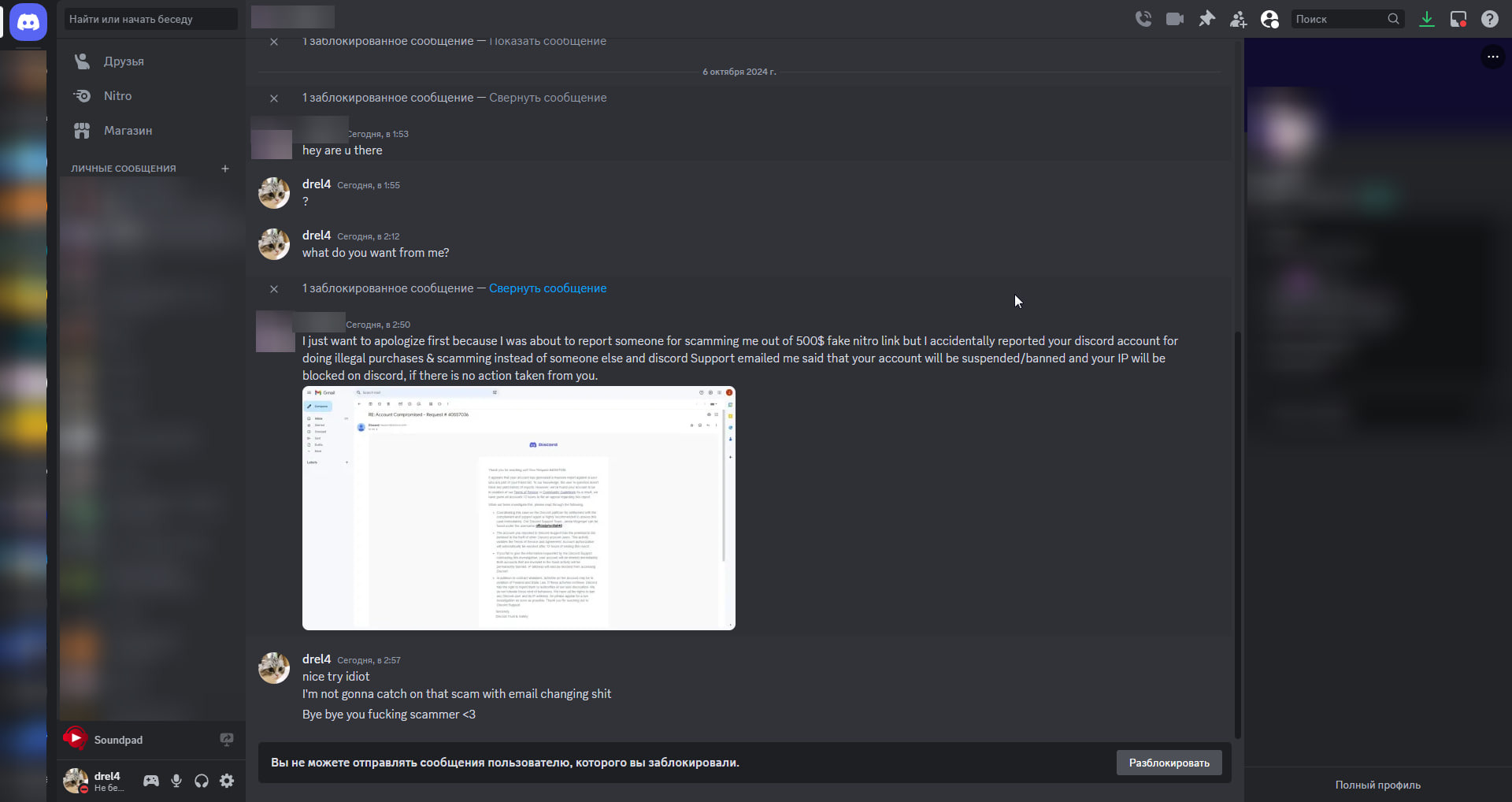
Task: Go to the Магазин shop
Action: 151,131
